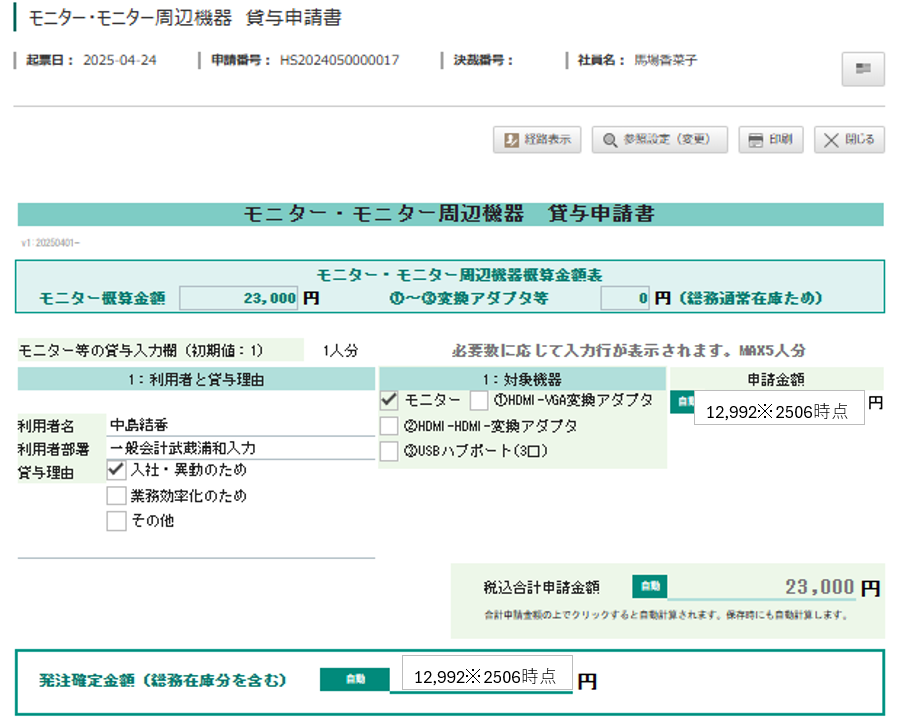Check the ②HDMI-HDMI変換アダプタ option
Screen dimensions: 903x725
click(390, 426)
